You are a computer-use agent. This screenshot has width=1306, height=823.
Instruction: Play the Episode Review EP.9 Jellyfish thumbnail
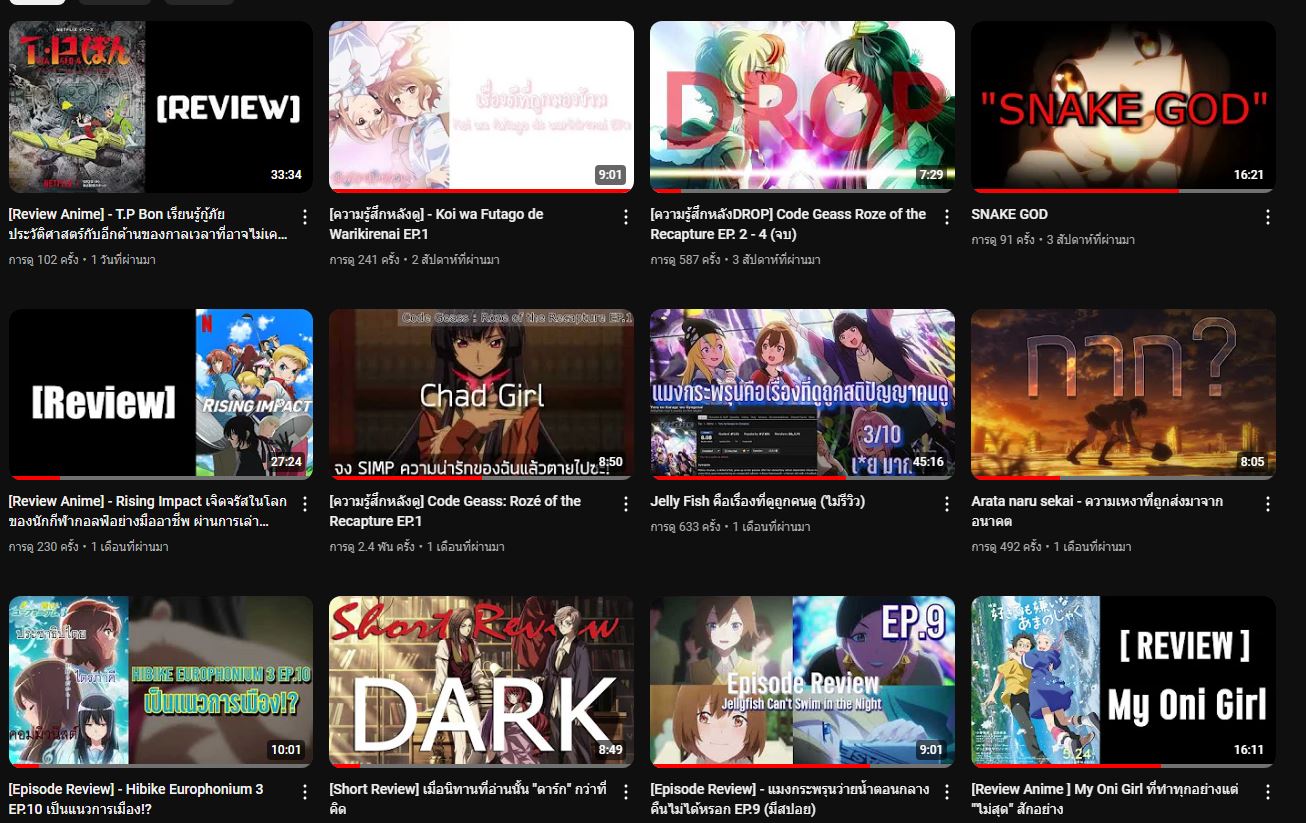[x=802, y=682]
